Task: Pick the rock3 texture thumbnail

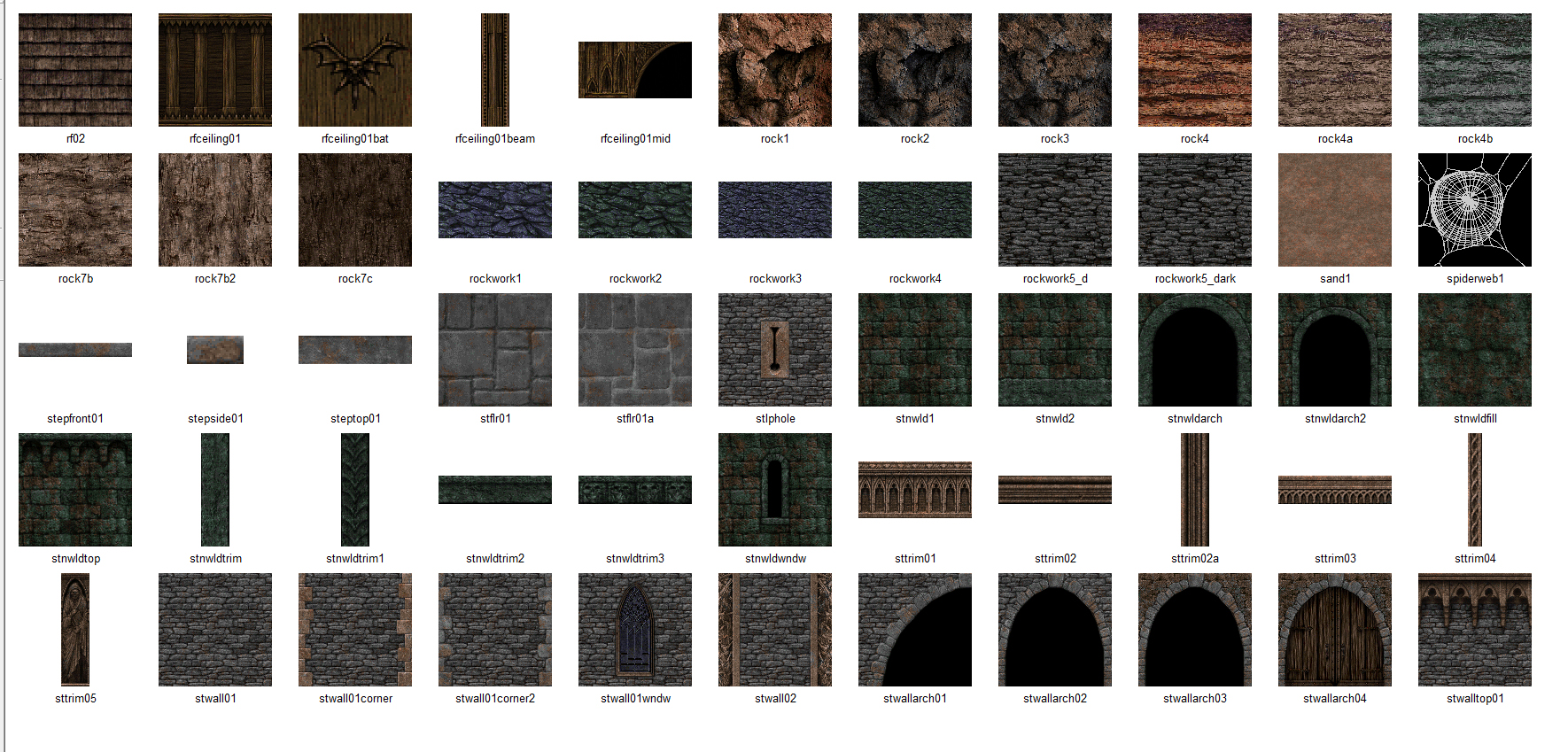Action: 1055,70
